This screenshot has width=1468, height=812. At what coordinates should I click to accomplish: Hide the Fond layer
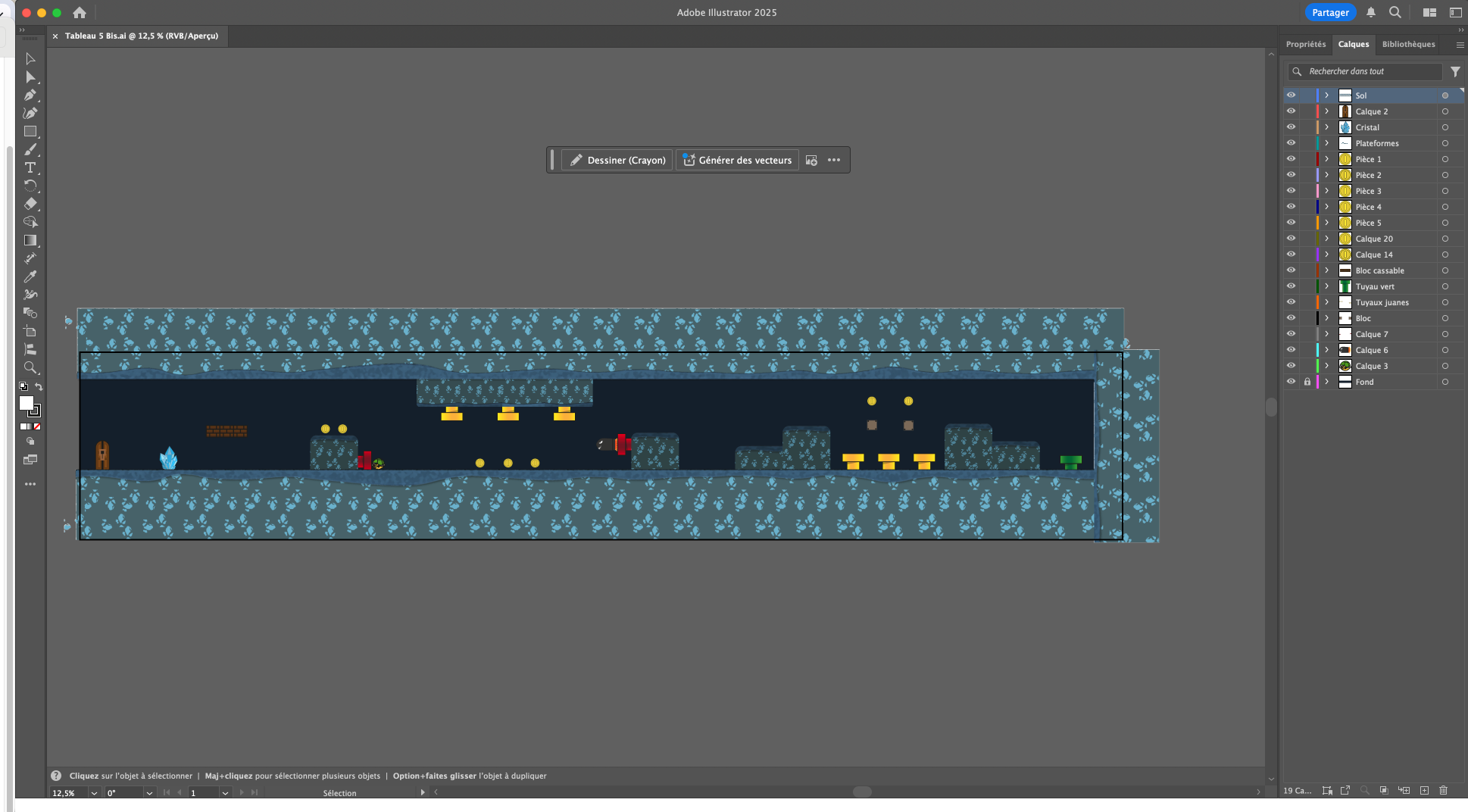click(x=1291, y=382)
